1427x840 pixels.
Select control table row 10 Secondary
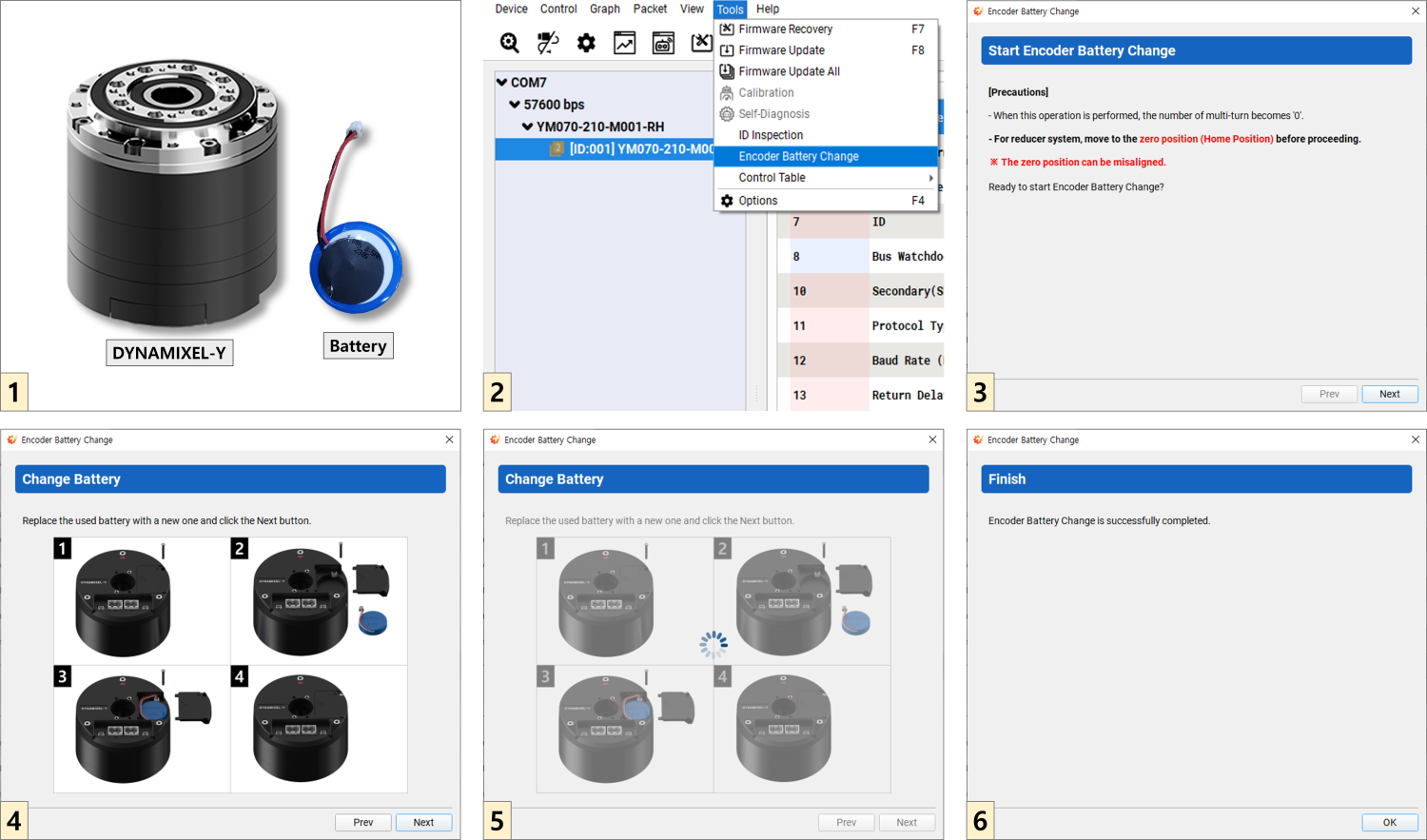coord(860,291)
